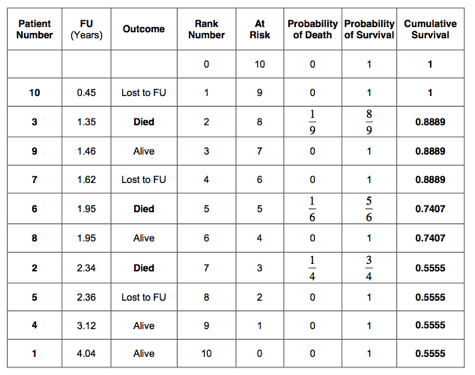The width and height of the screenshot is (475, 375).
Task: Select the Probability of Death header
Action: (x=312, y=29)
